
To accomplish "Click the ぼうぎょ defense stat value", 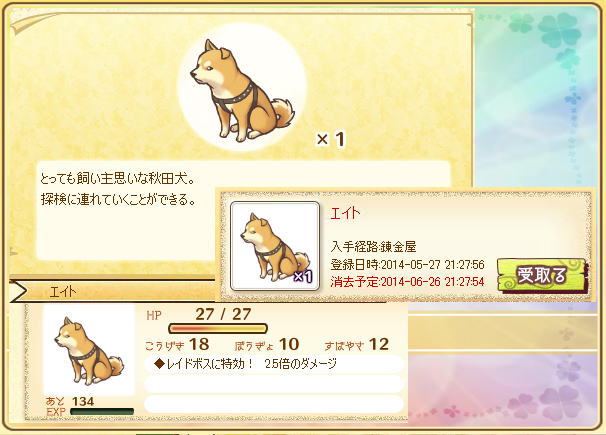I will point(289,344).
